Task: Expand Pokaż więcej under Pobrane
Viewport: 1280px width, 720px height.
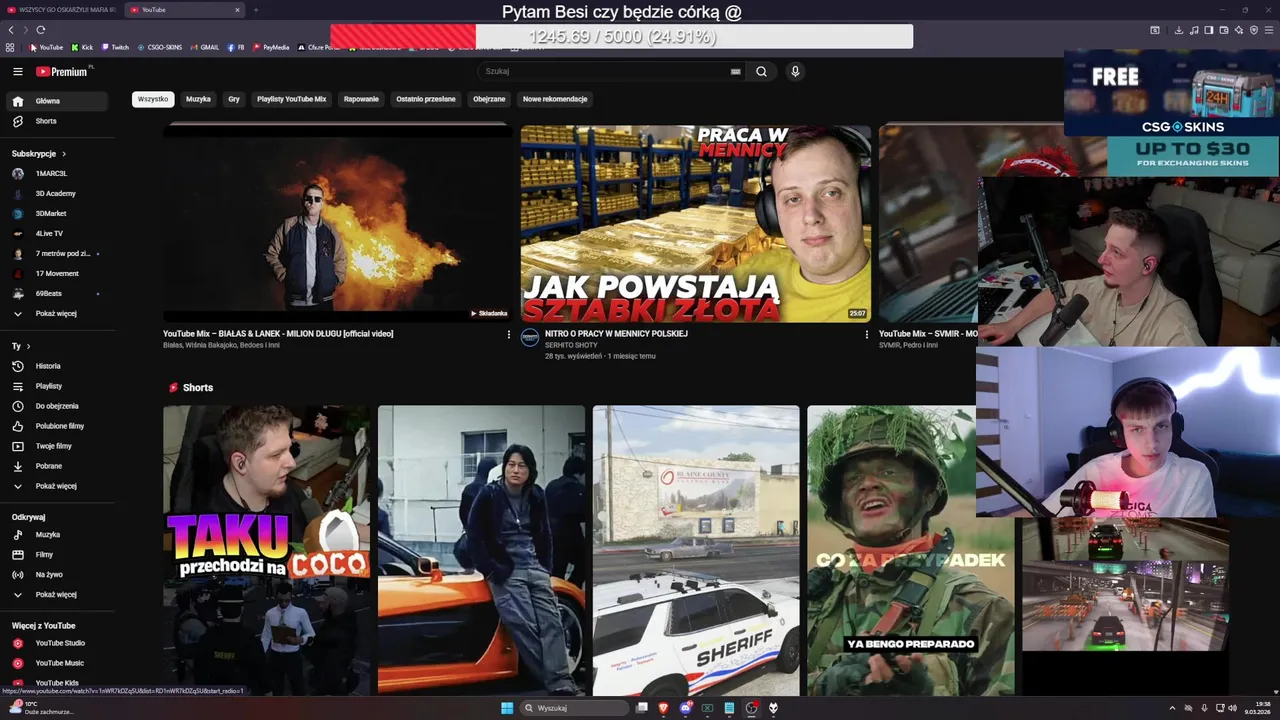Action: pyautogui.click(x=56, y=486)
